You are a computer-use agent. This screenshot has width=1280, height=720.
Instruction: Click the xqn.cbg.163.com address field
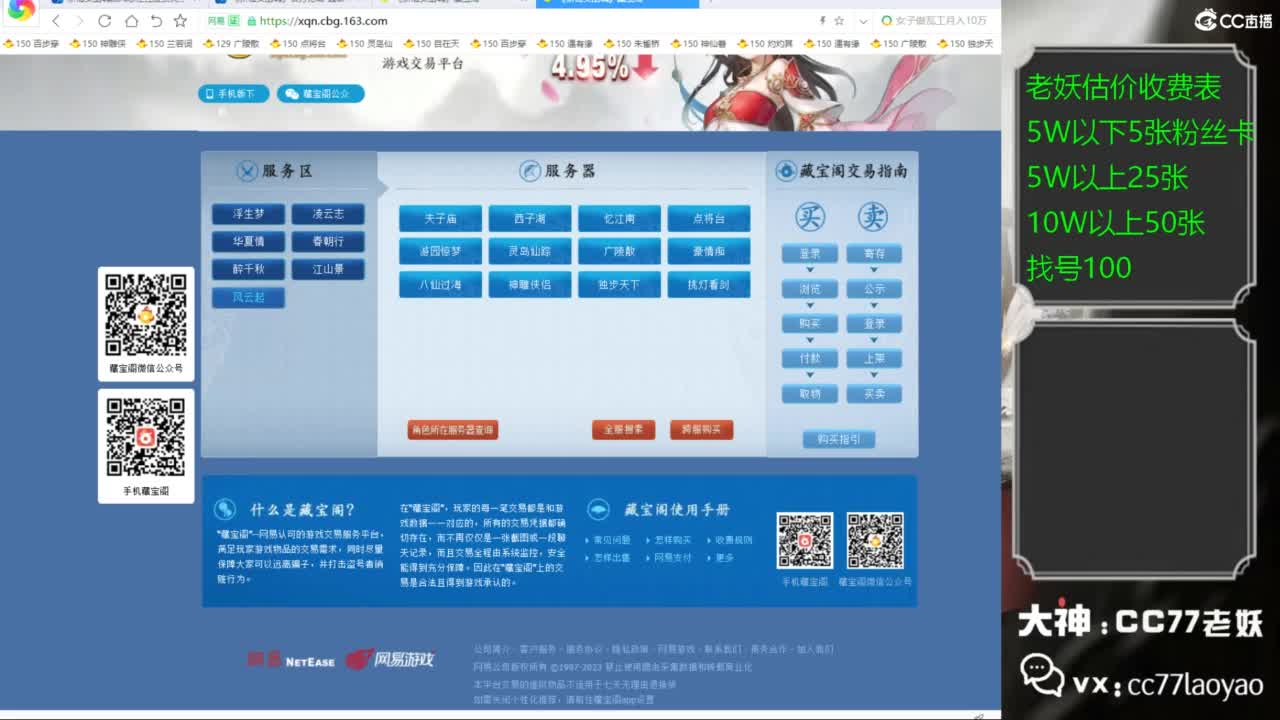tap(323, 21)
